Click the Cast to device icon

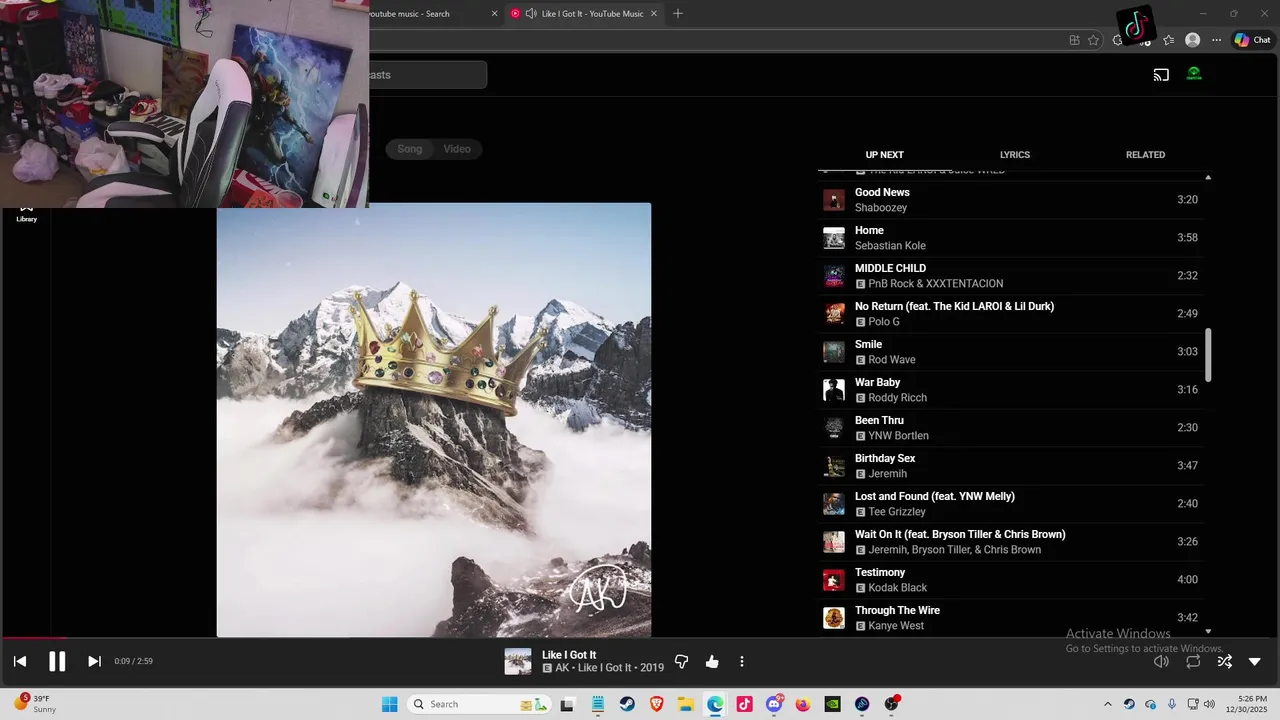[x=1161, y=75]
